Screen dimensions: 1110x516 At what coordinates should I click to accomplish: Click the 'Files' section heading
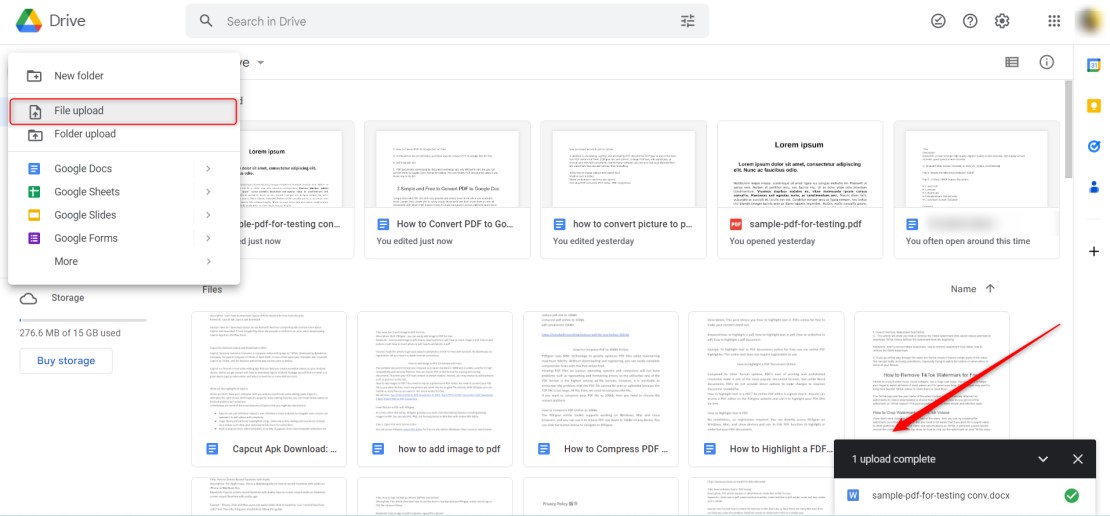point(212,289)
